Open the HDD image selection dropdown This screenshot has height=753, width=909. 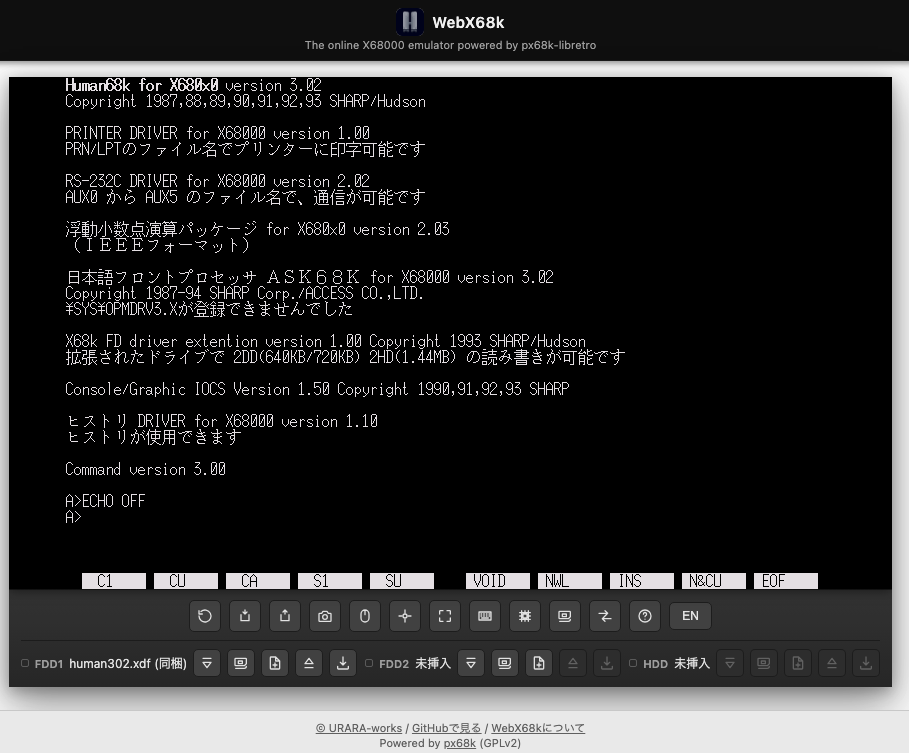[730, 663]
